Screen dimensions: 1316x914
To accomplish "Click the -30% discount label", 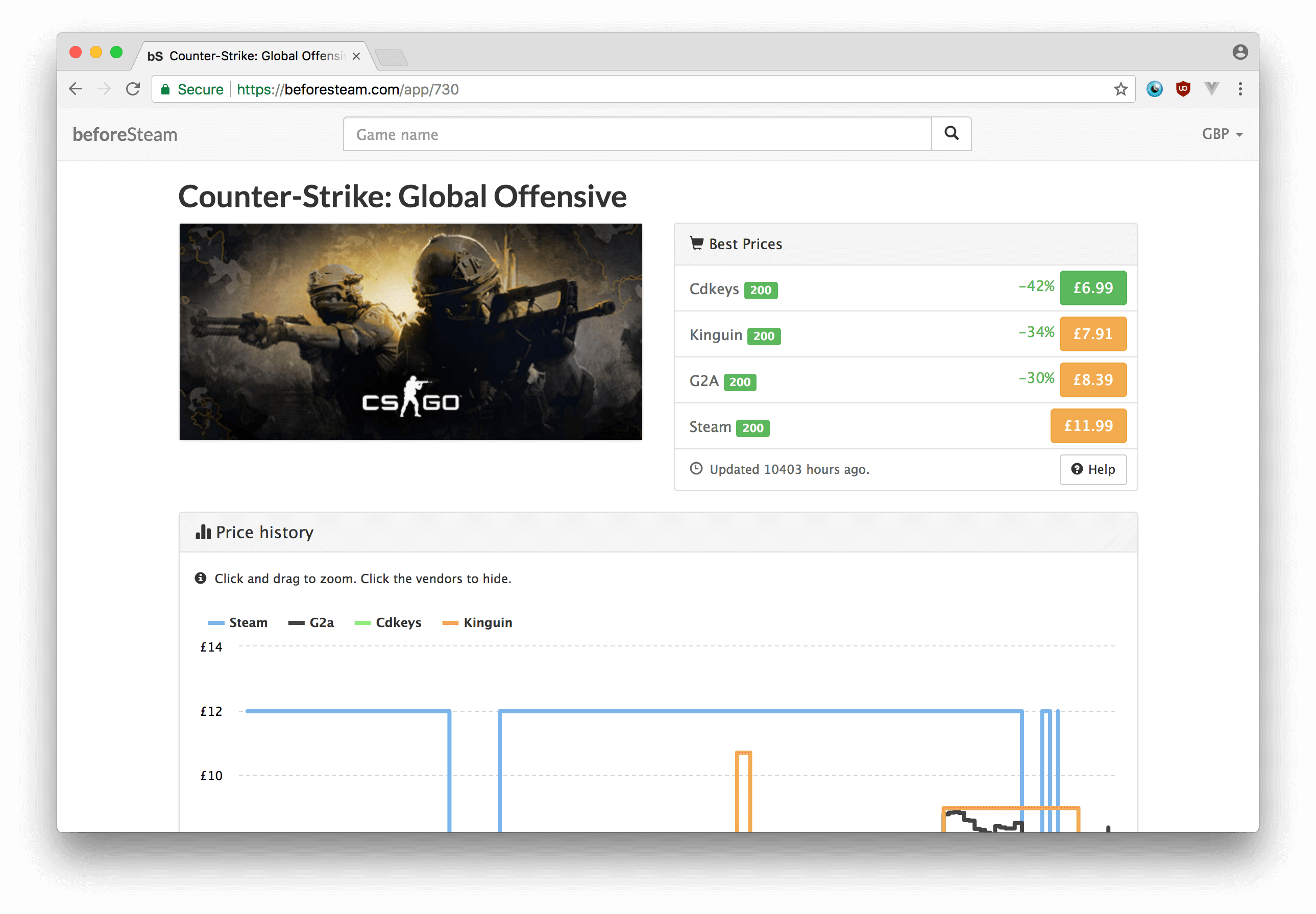I will (1037, 378).
